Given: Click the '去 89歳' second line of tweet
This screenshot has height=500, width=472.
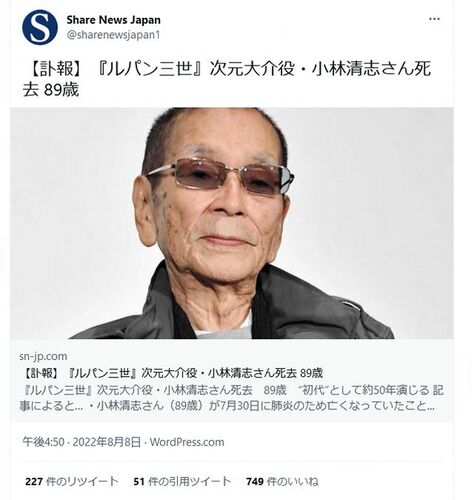Looking at the screenshot, I should (x=51, y=90).
